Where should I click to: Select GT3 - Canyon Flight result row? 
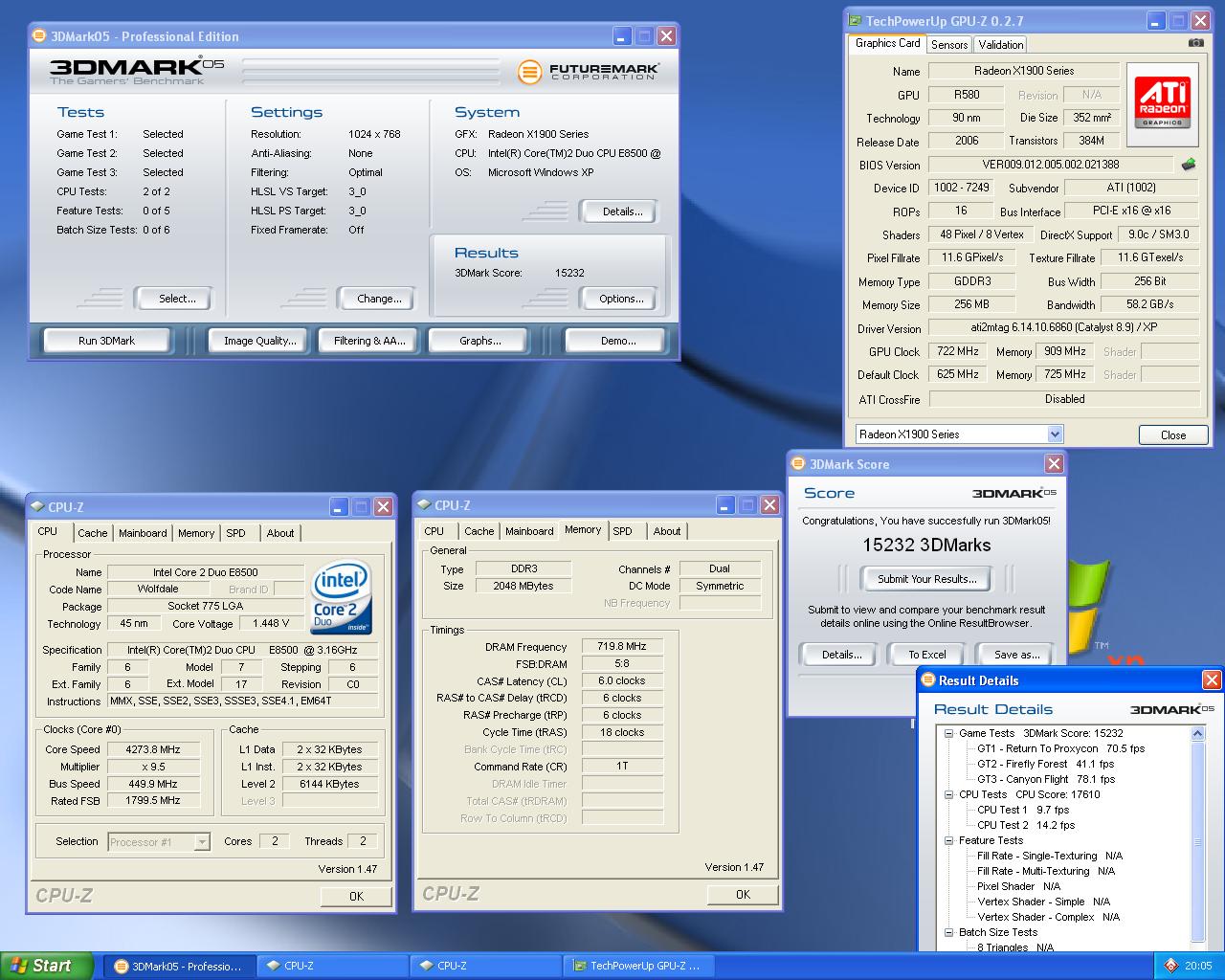1046,779
